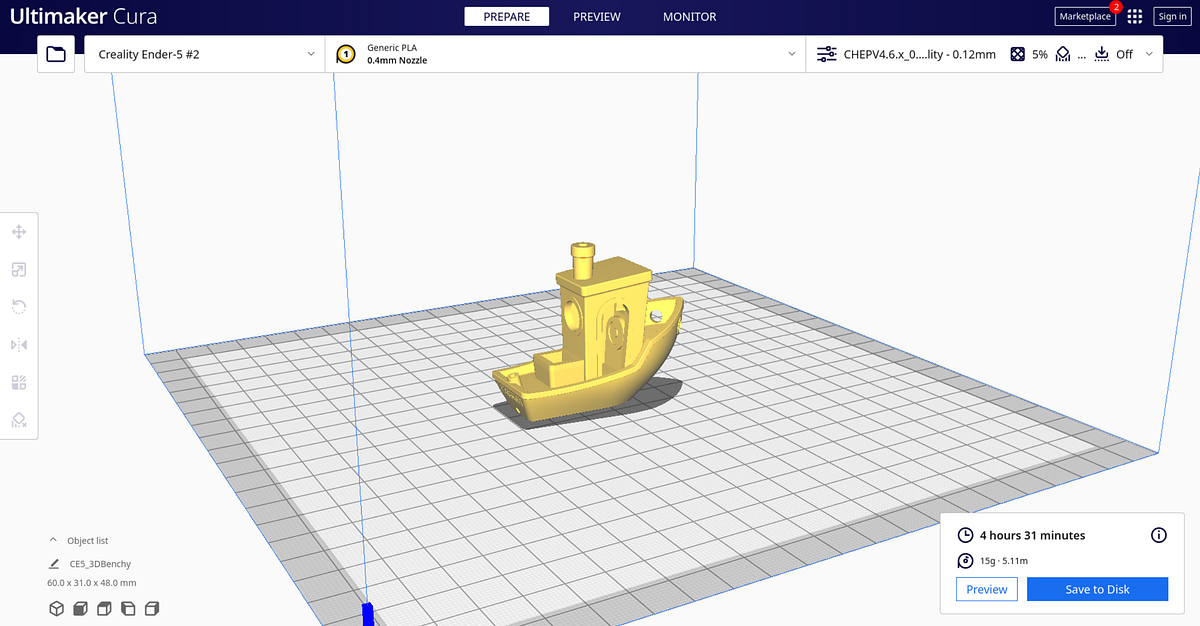The width and height of the screenshot is (1200, 626).
Task: Click the Ultimaker apps grid icon
Action: pyautogui.click(x=1134, y=16)
